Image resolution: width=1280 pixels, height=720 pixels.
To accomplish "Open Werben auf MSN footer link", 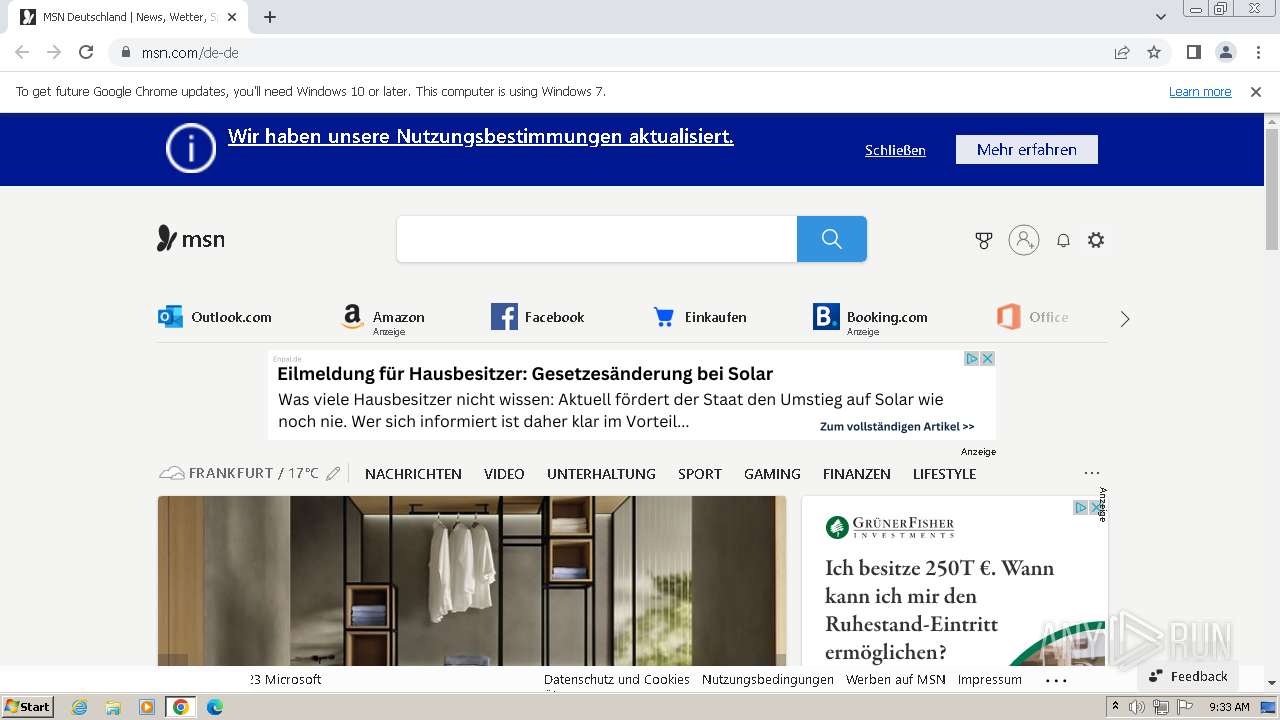I will [895, 679].
